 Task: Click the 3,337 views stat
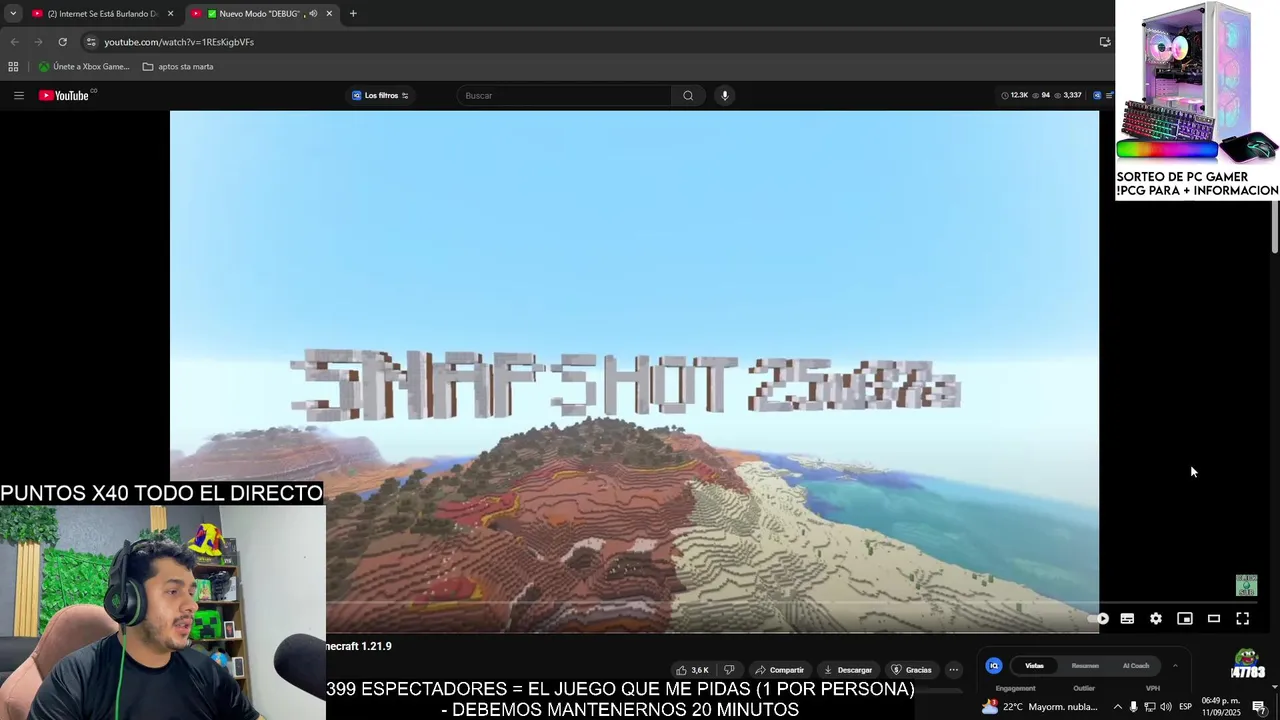click(x=1068, y=95)
